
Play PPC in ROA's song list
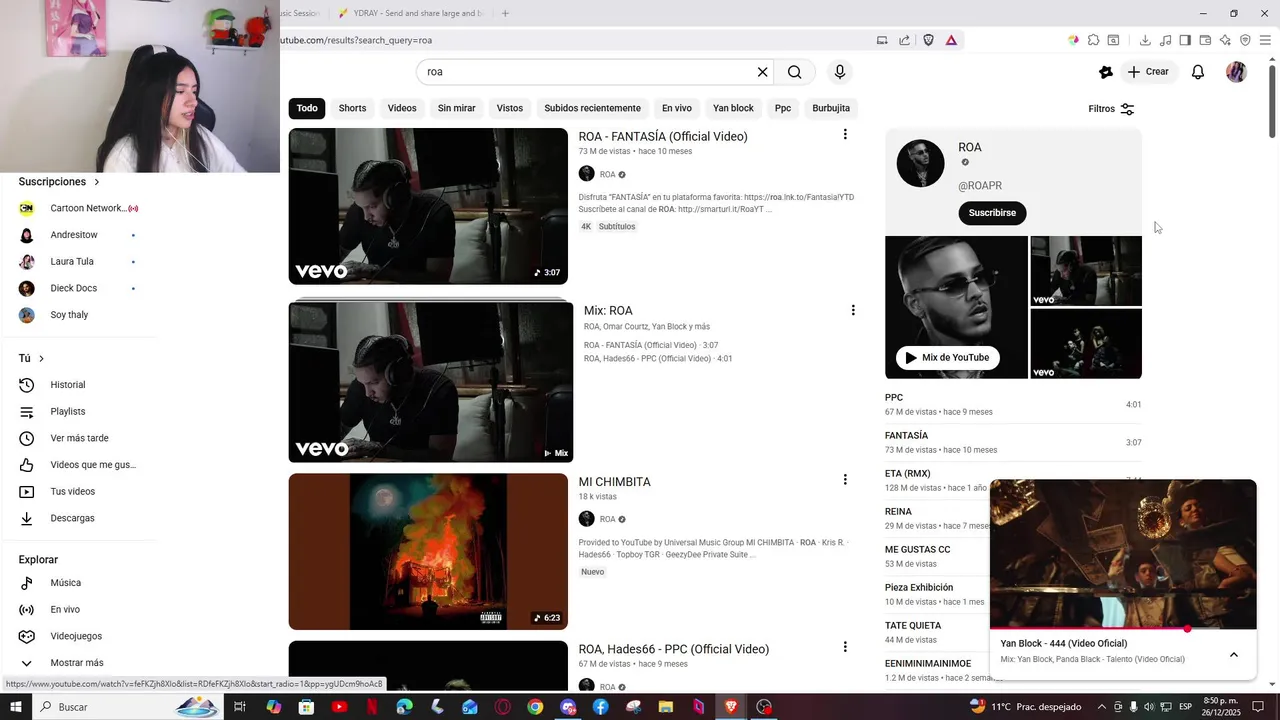pos(1013,404)
